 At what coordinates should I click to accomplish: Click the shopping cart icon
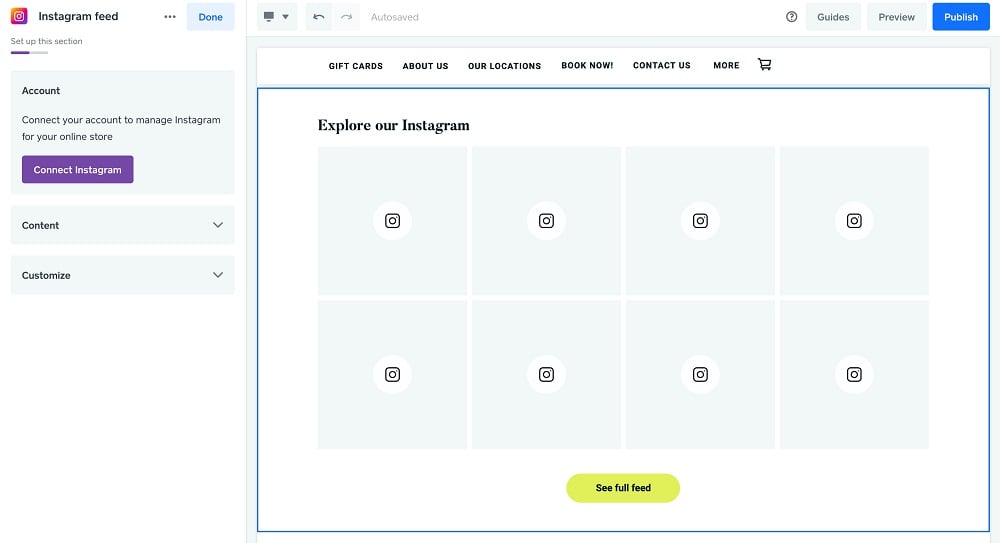[x=764, y=64]
